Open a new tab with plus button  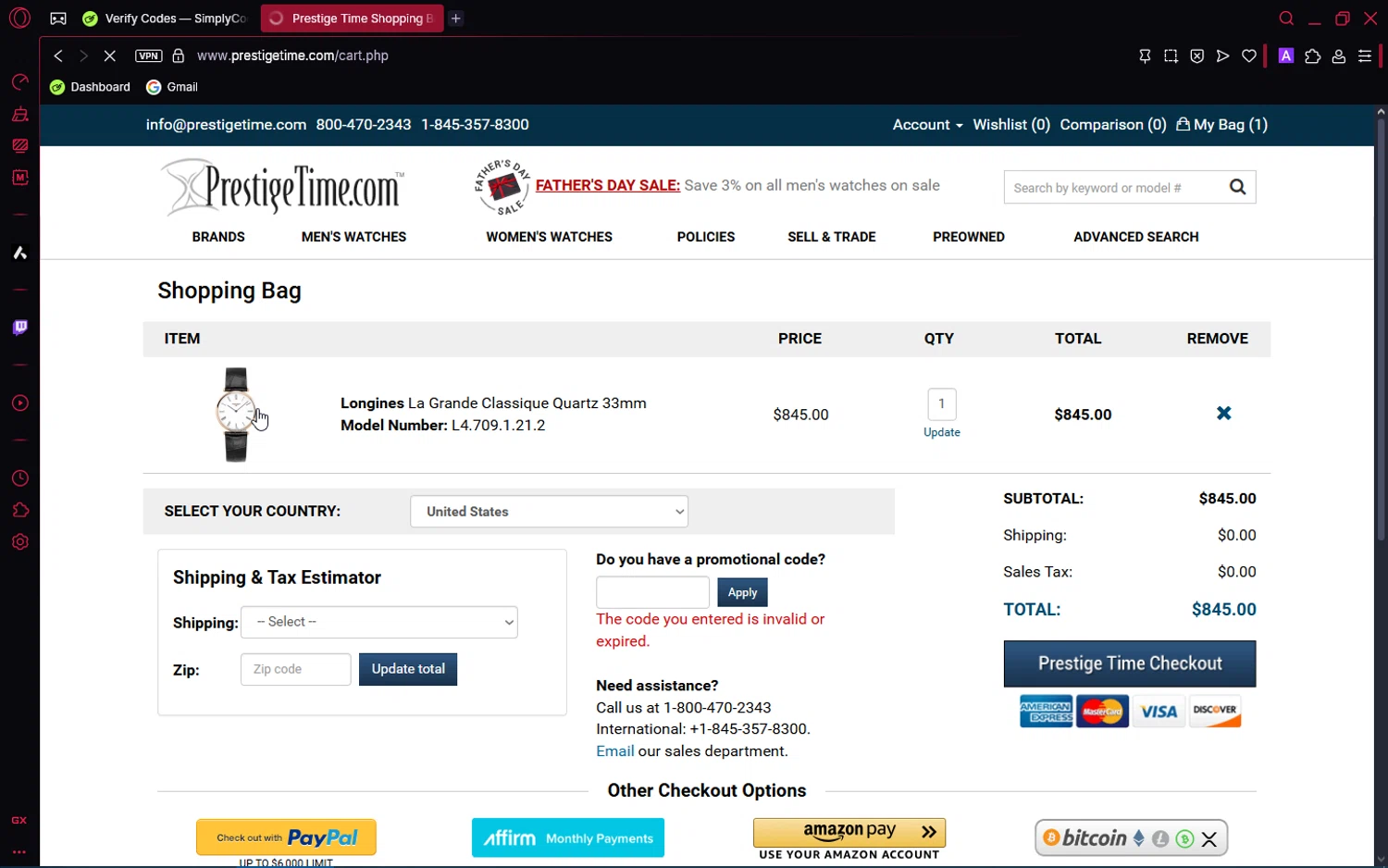click(456, 19)
